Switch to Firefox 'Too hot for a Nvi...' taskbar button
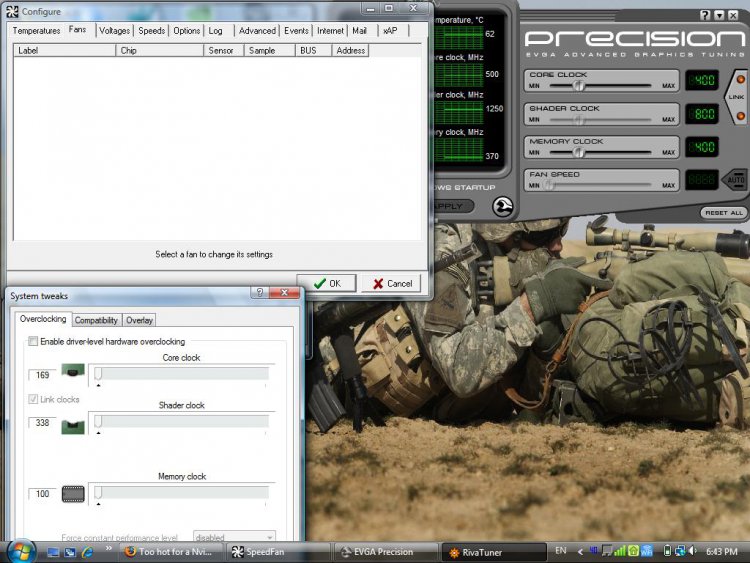This screenshot has height=563, width=750. tap(170, 552)
